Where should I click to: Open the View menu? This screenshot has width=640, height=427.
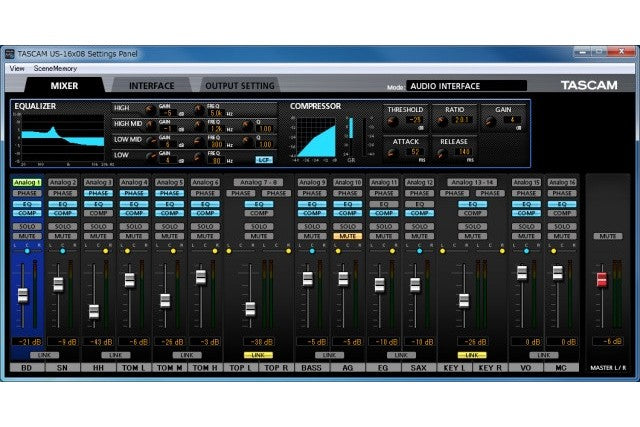tap(17, 68)
